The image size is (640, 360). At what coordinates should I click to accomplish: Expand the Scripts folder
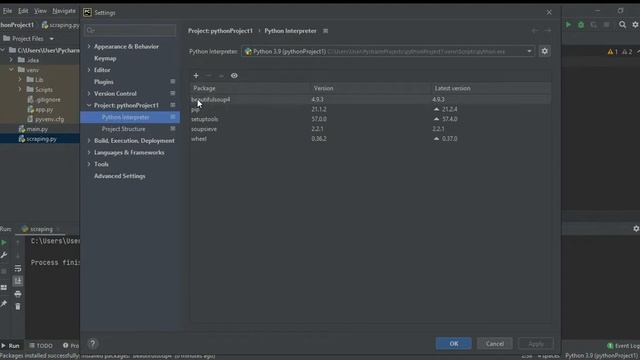(x=20, y=89)
